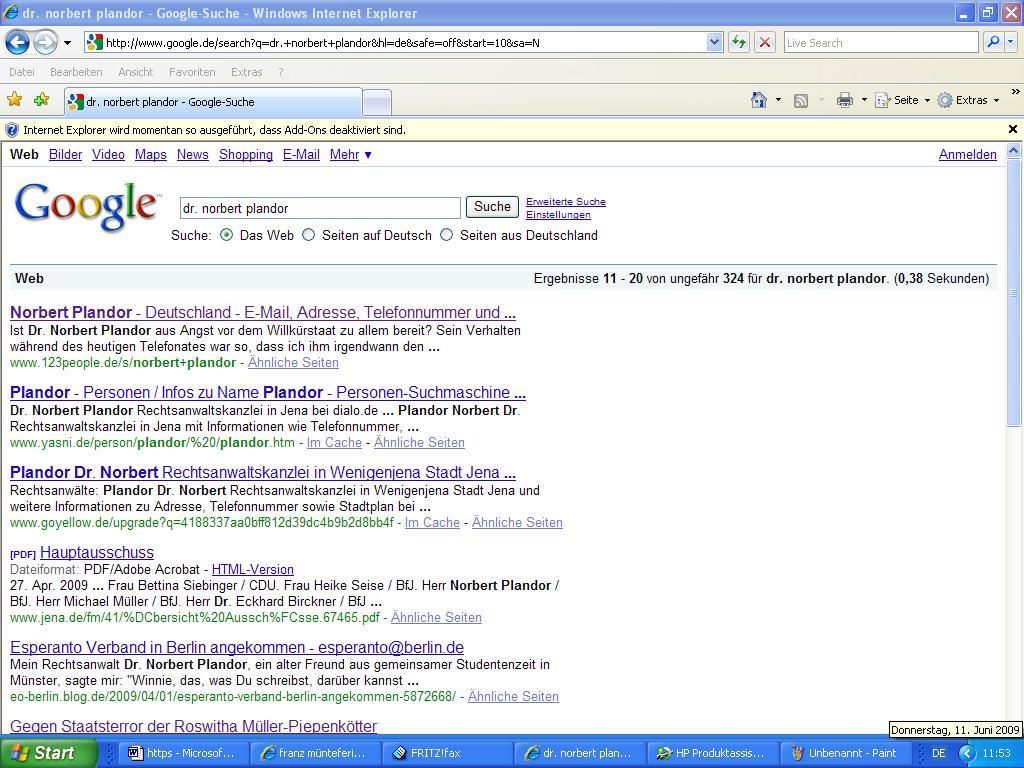Open the address bar URL history dropdown
The image size is (1024, 768).
click(x=714, y=43)
